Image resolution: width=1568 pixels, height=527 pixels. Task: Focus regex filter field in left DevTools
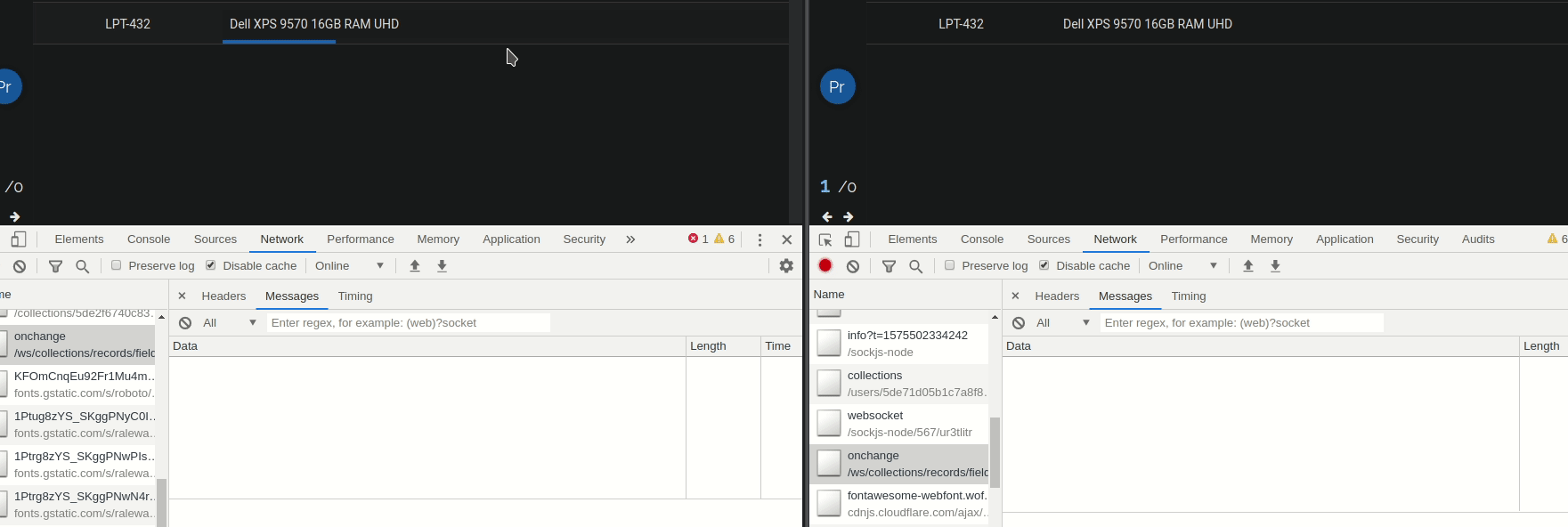pos(409,322)
